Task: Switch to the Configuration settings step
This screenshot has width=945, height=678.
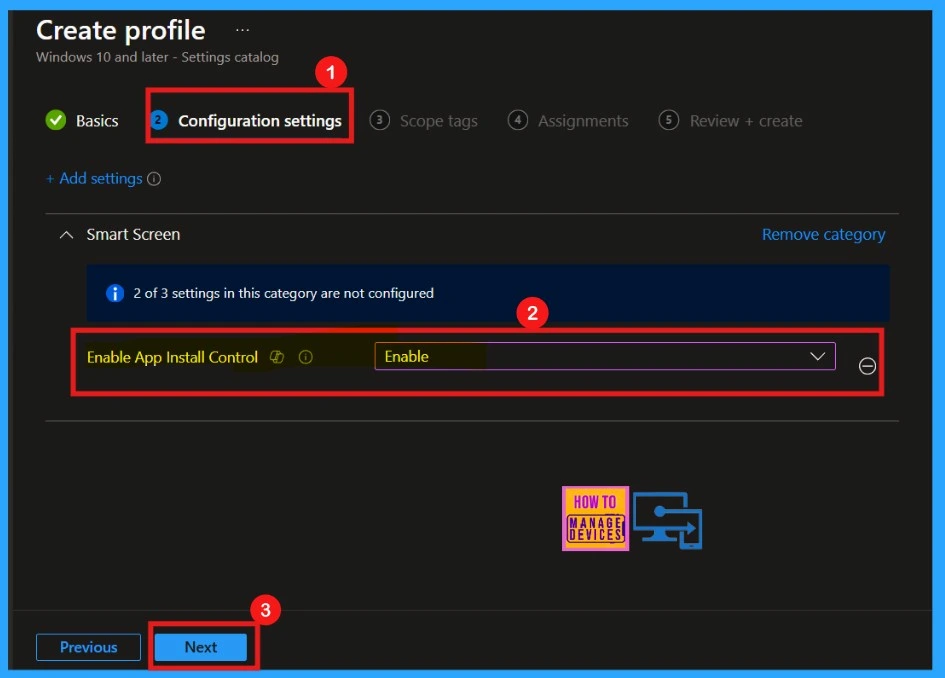Action: 259,121
